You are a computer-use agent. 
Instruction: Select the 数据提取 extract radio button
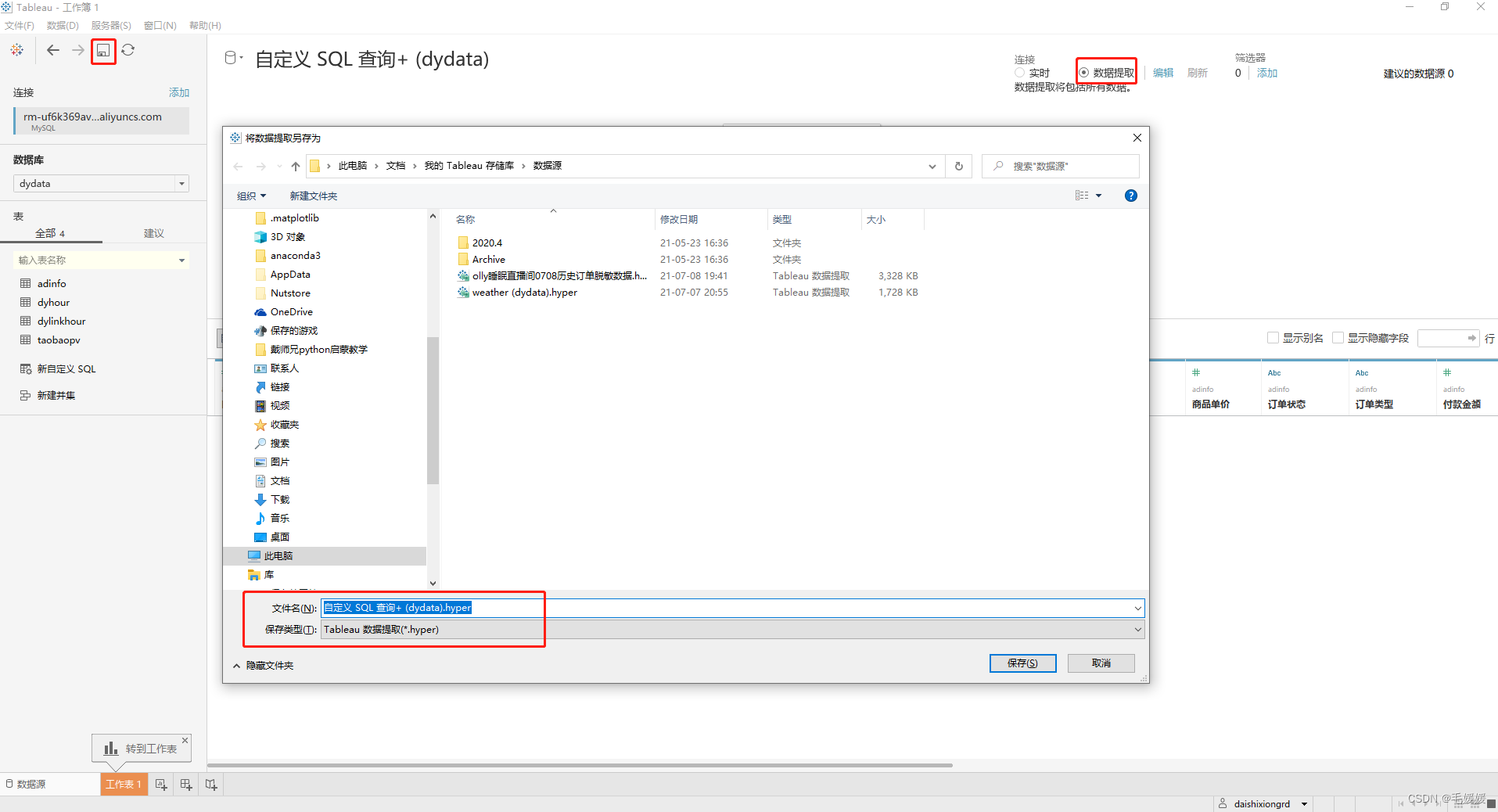click(1083, 73)
